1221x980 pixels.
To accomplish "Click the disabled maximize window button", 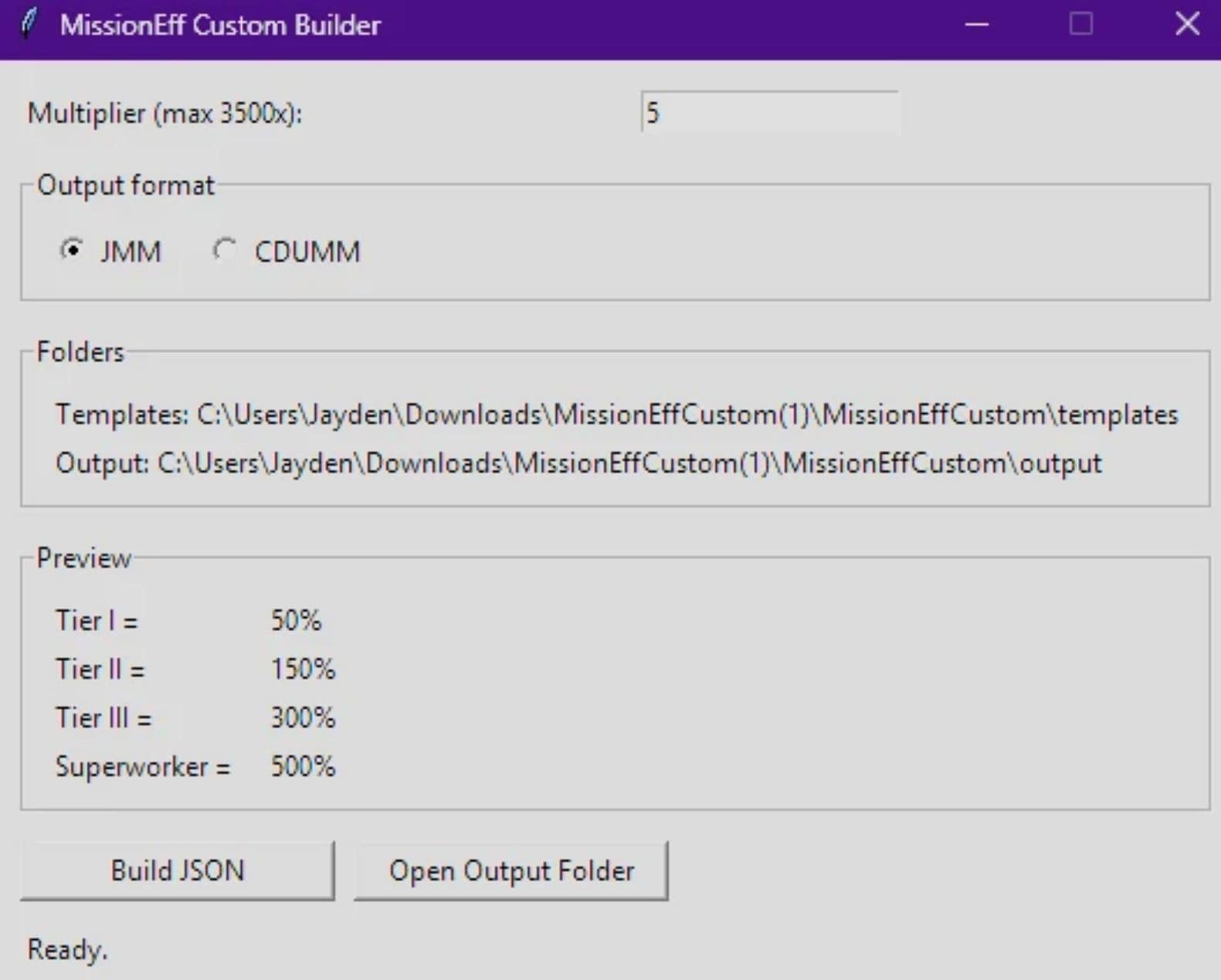I will (1080, 25).
